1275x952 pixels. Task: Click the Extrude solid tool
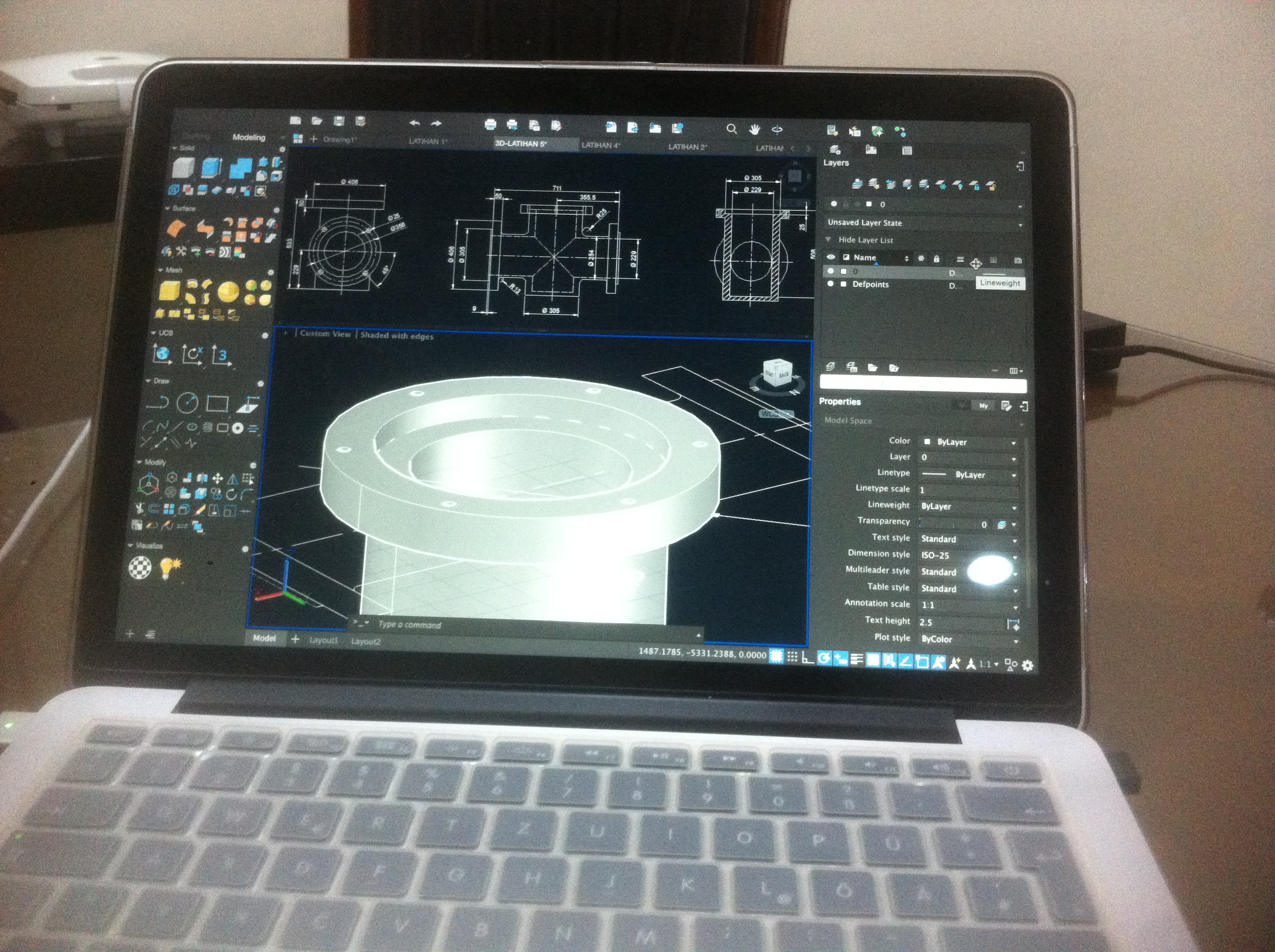211,167
